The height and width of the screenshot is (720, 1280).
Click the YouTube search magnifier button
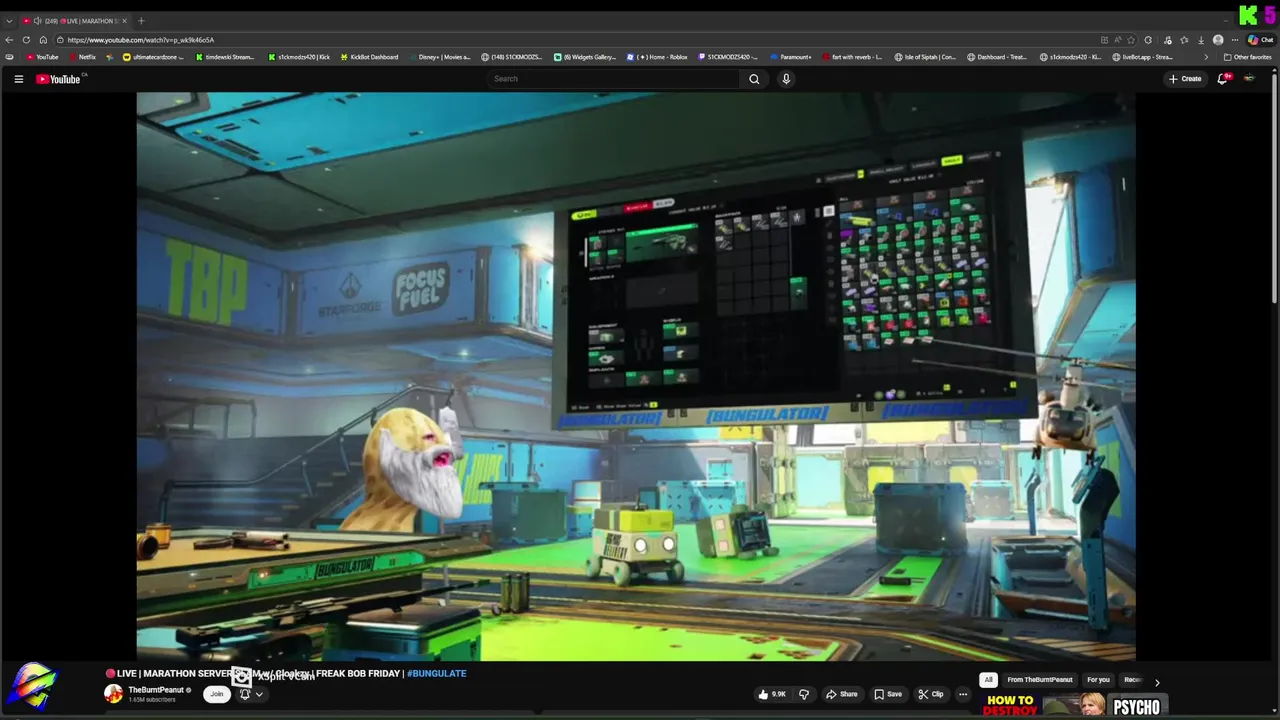point(754,79)
